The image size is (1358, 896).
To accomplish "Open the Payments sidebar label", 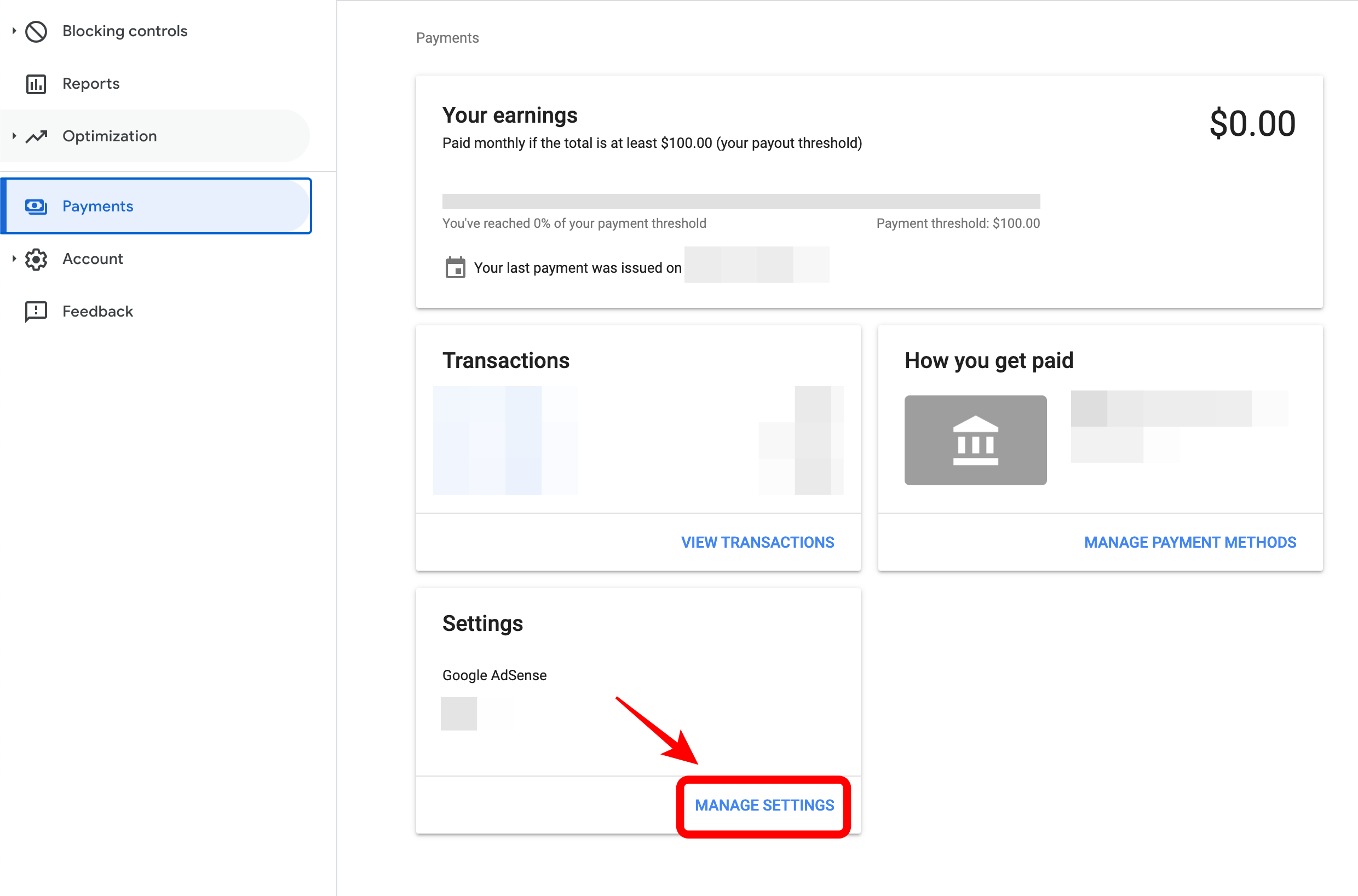I will point(97,206).
